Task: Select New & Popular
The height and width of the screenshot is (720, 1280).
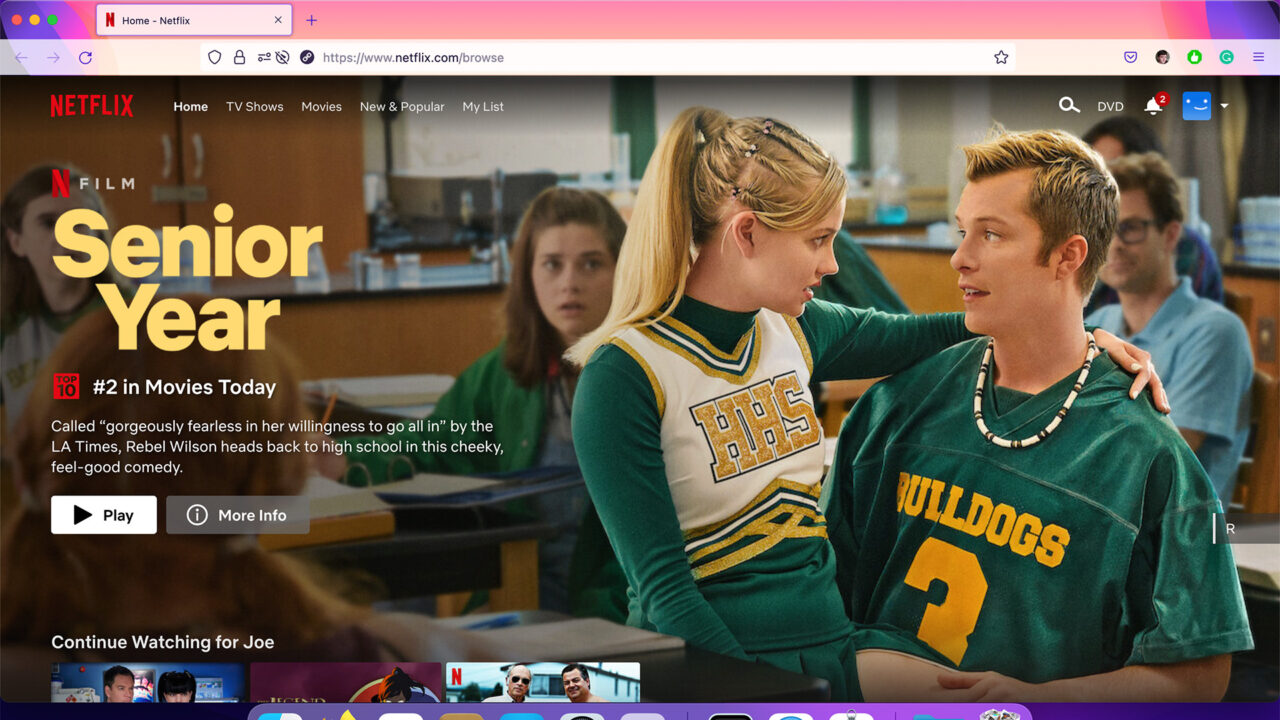Action: (402, 106)
